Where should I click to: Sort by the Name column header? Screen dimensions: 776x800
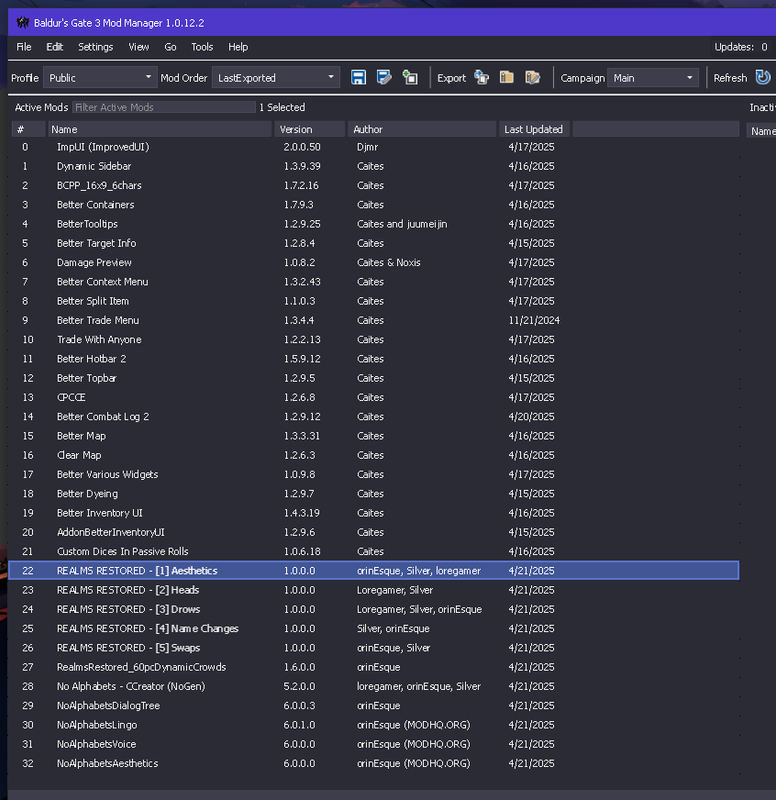pos(160,129)
